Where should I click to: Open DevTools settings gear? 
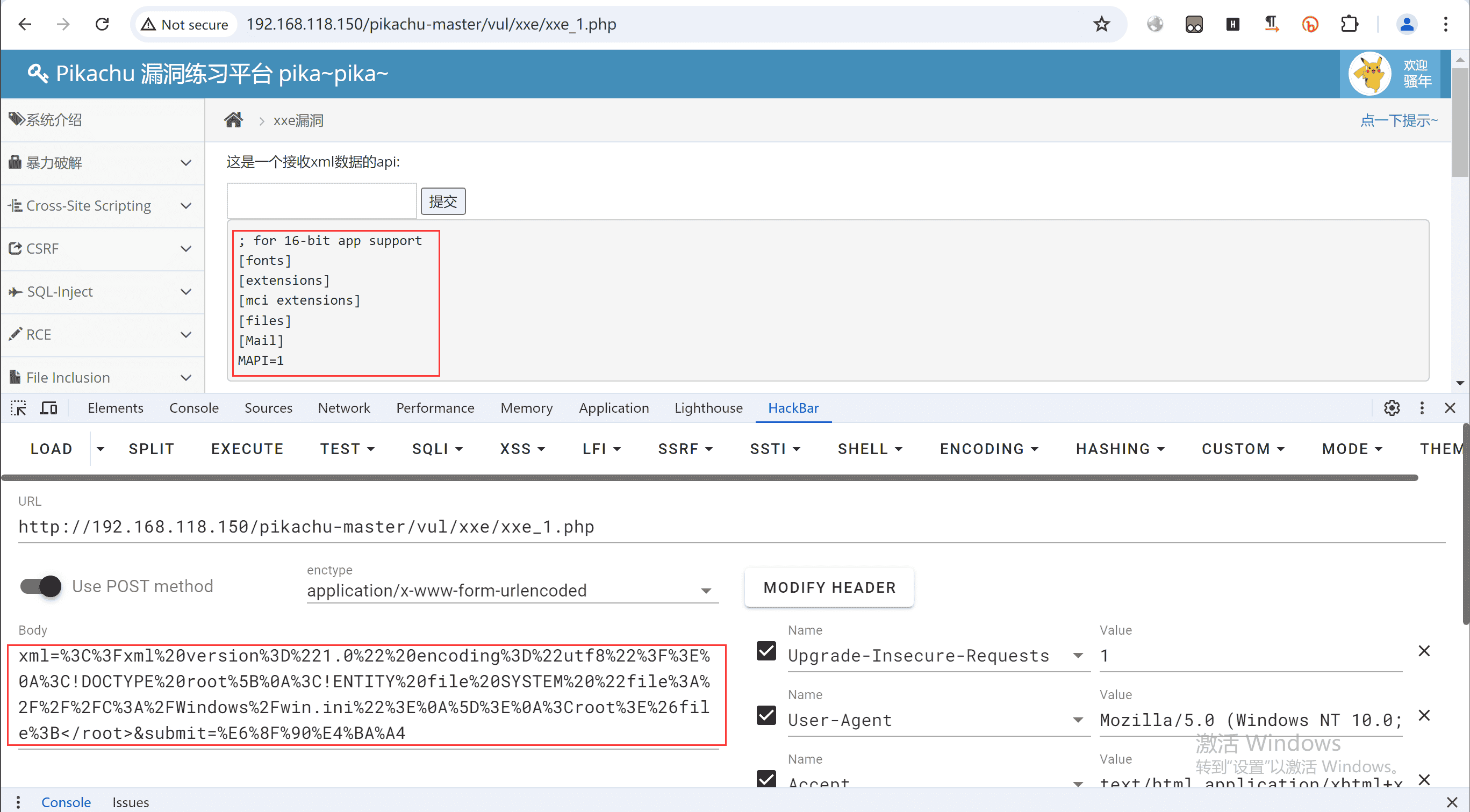(1392, 408)
